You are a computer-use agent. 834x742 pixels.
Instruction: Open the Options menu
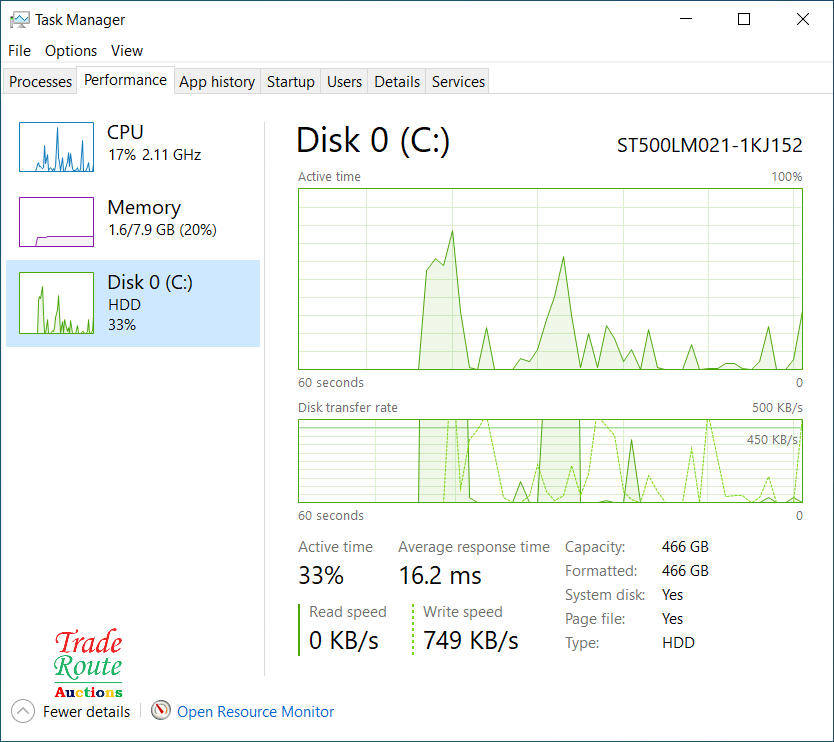point(71,50)
